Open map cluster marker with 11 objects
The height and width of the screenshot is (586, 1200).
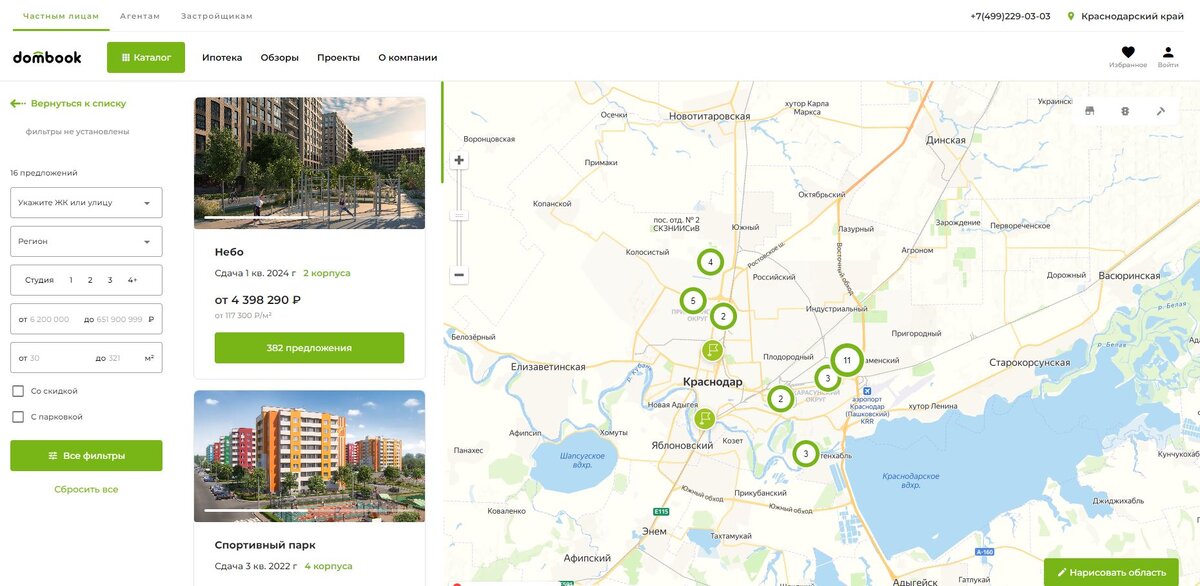[x=847, y=360]
